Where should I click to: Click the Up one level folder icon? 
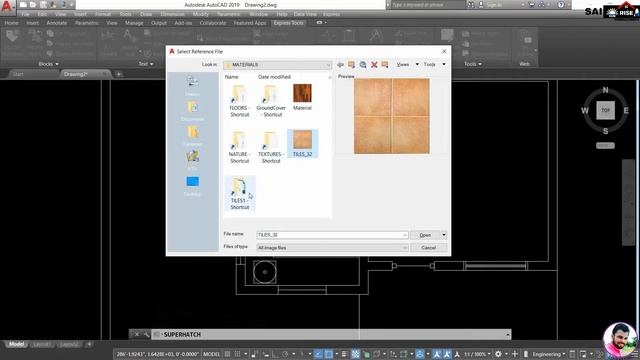coord(351,64)
